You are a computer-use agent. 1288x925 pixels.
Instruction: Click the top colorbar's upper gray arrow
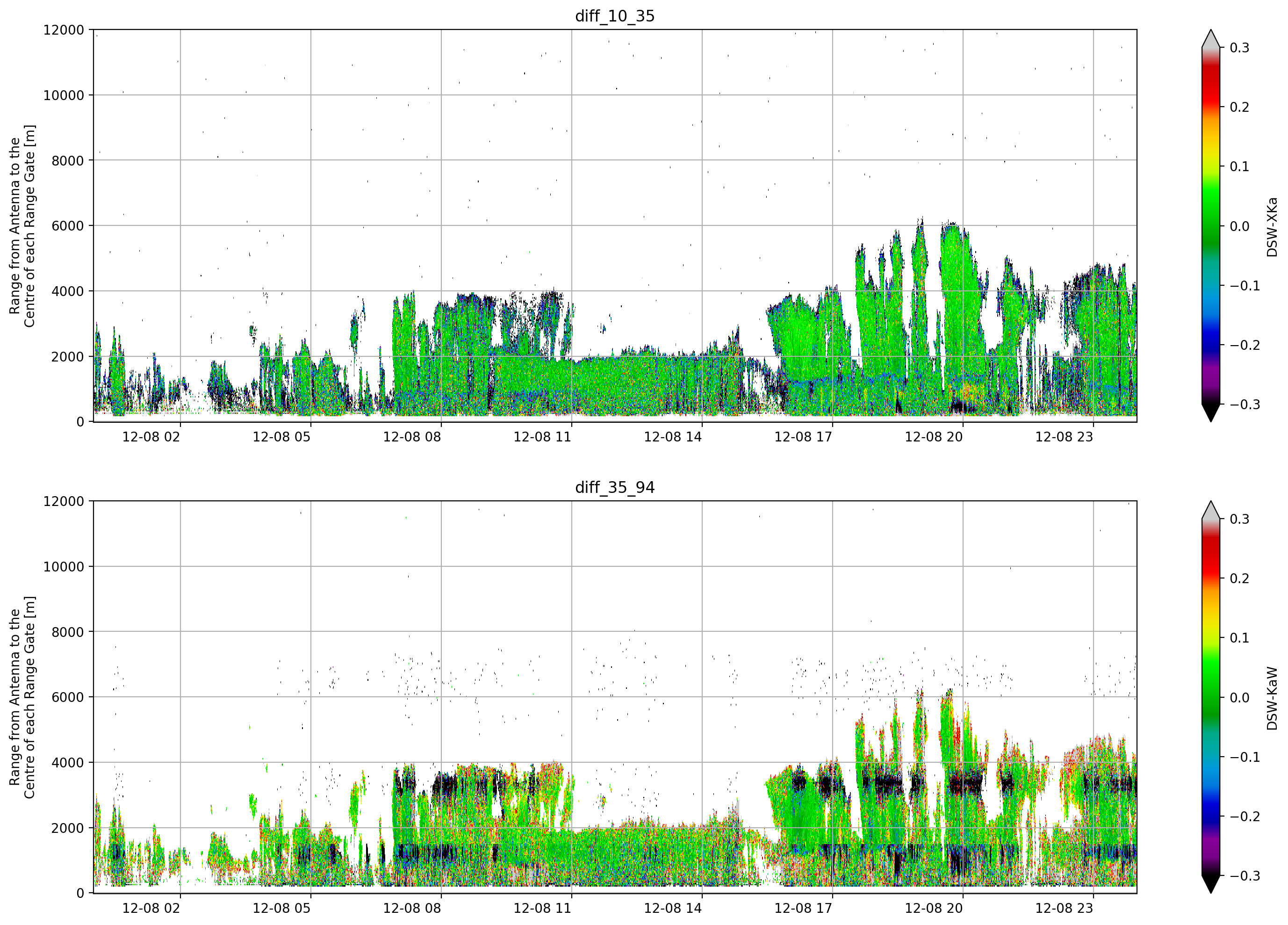pyautogui.click(x=1211, y=39)
